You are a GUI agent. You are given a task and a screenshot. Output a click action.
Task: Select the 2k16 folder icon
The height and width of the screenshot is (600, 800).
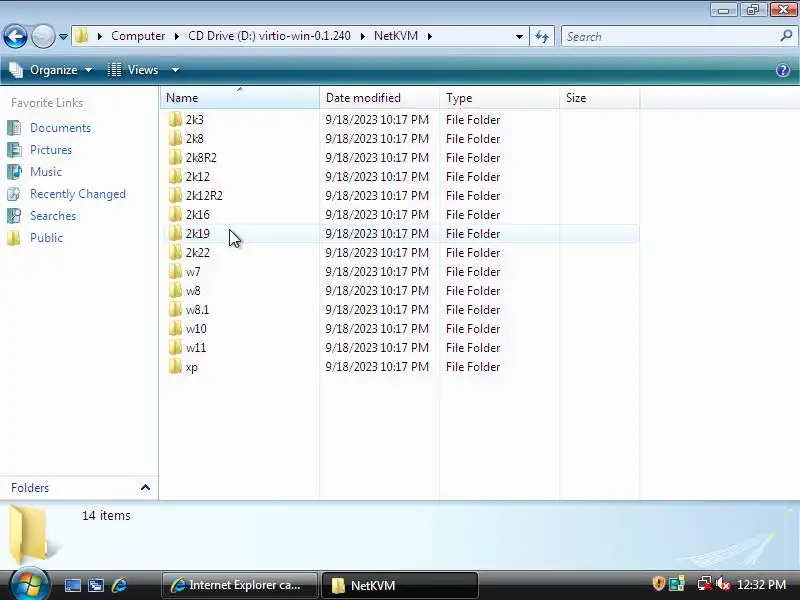point(175,214)
